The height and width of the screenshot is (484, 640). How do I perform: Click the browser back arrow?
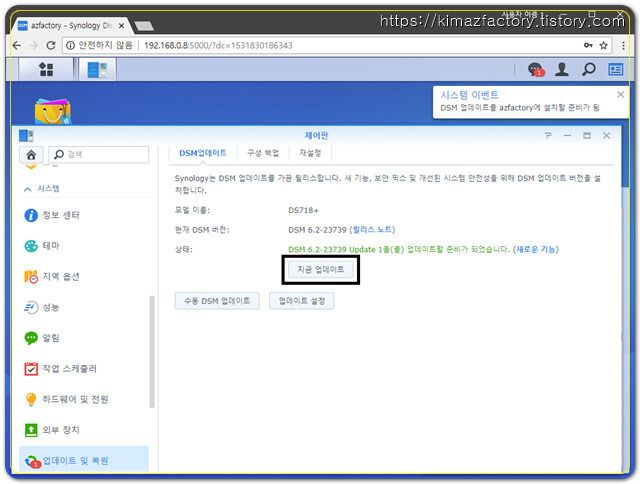(17, 45)
